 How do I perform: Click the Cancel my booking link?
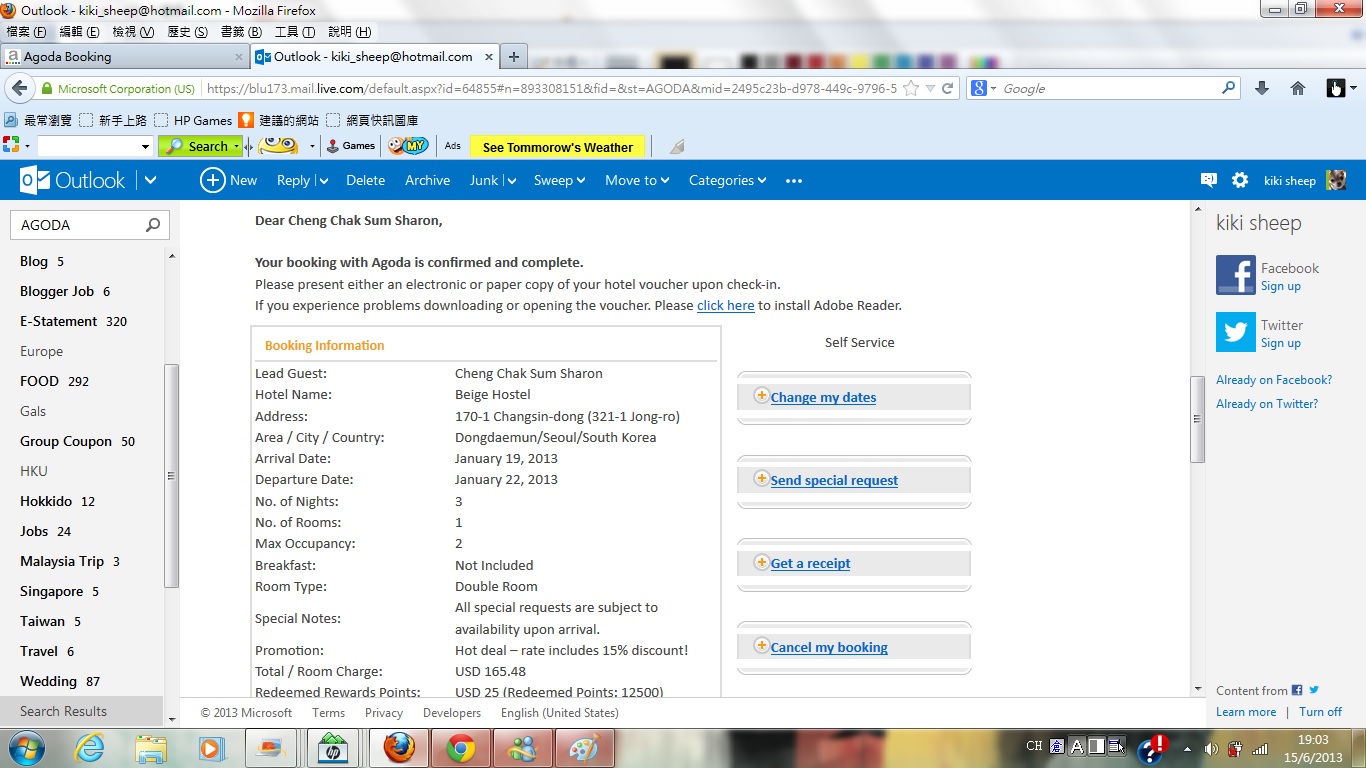tap(829, 647)
